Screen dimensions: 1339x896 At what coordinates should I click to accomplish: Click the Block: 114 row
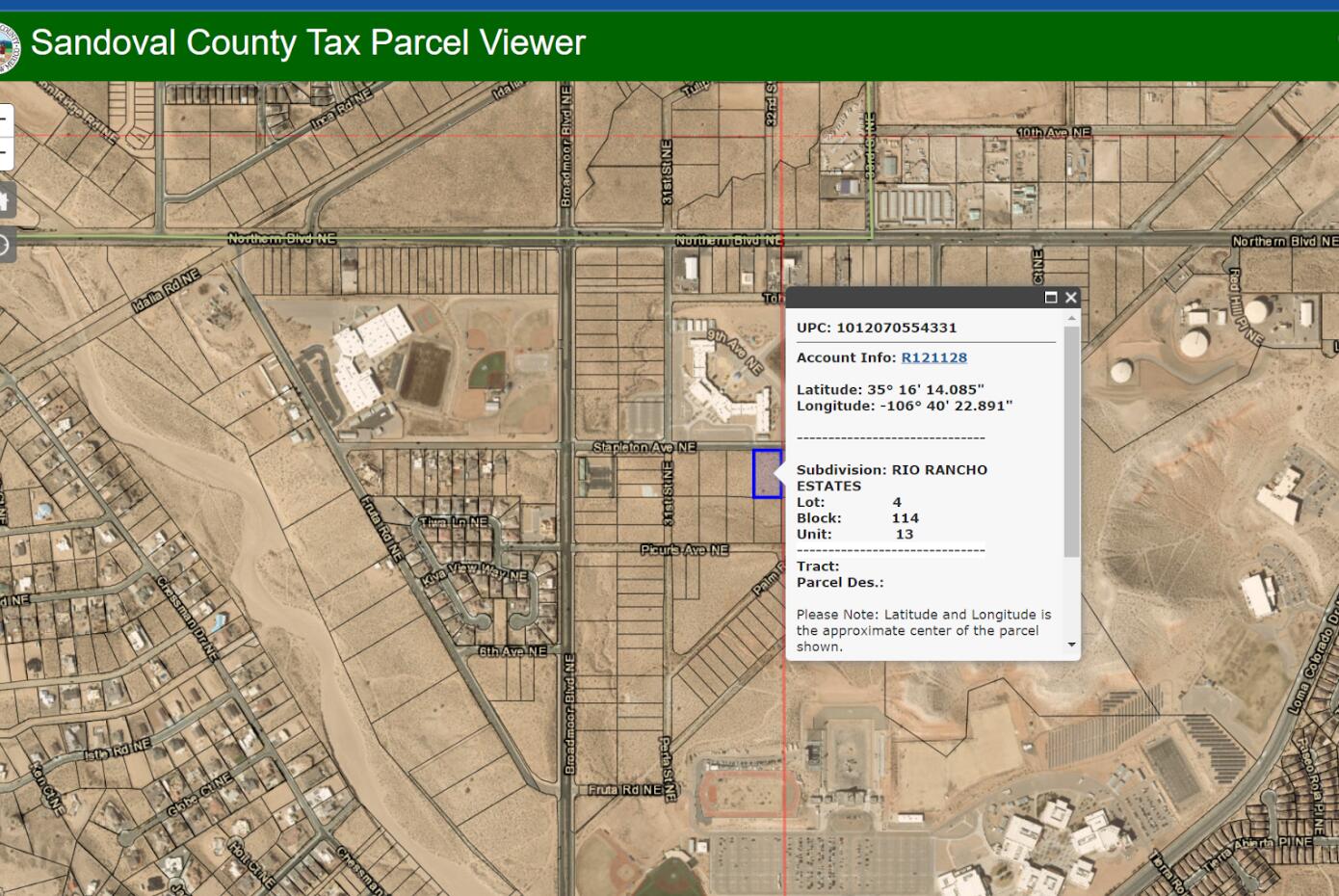857,518
